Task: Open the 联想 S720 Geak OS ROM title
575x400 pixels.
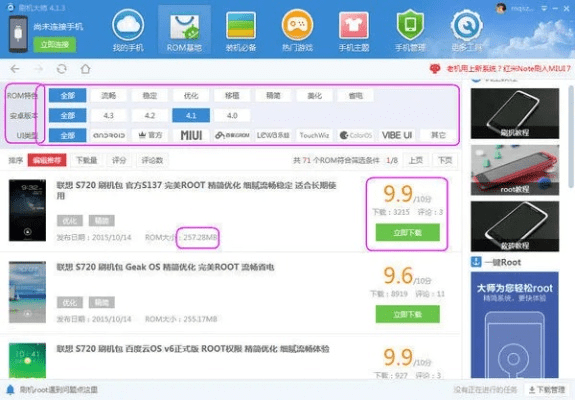Action: [165, 267]
